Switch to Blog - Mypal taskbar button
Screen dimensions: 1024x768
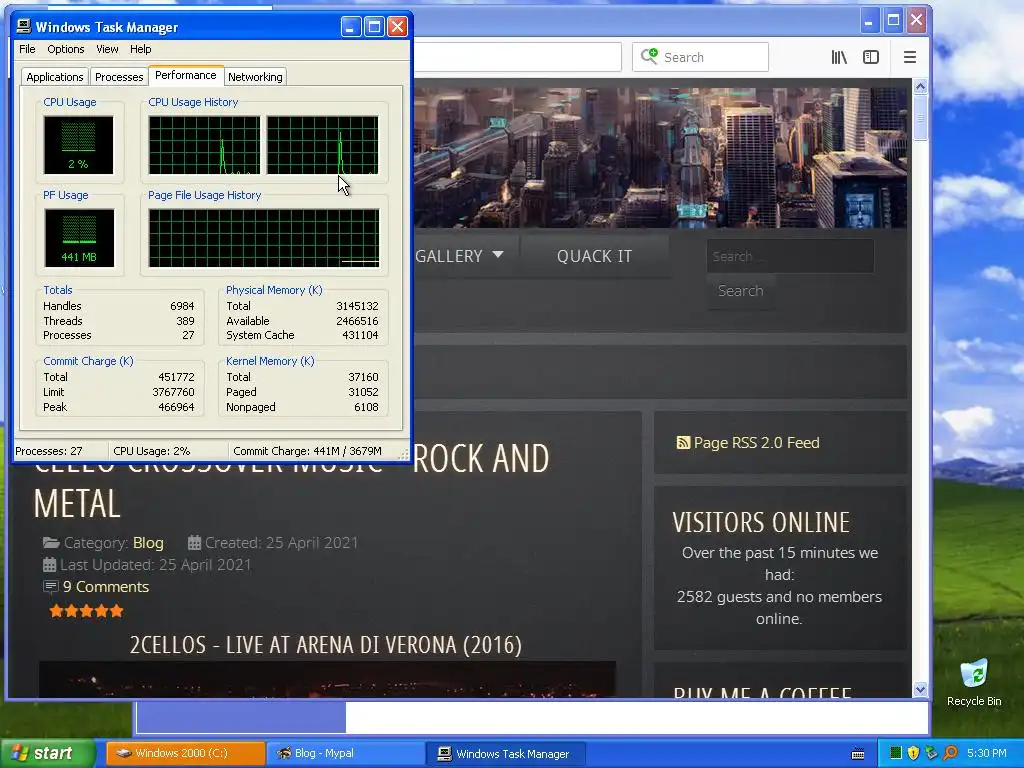(x=345, y=753)
